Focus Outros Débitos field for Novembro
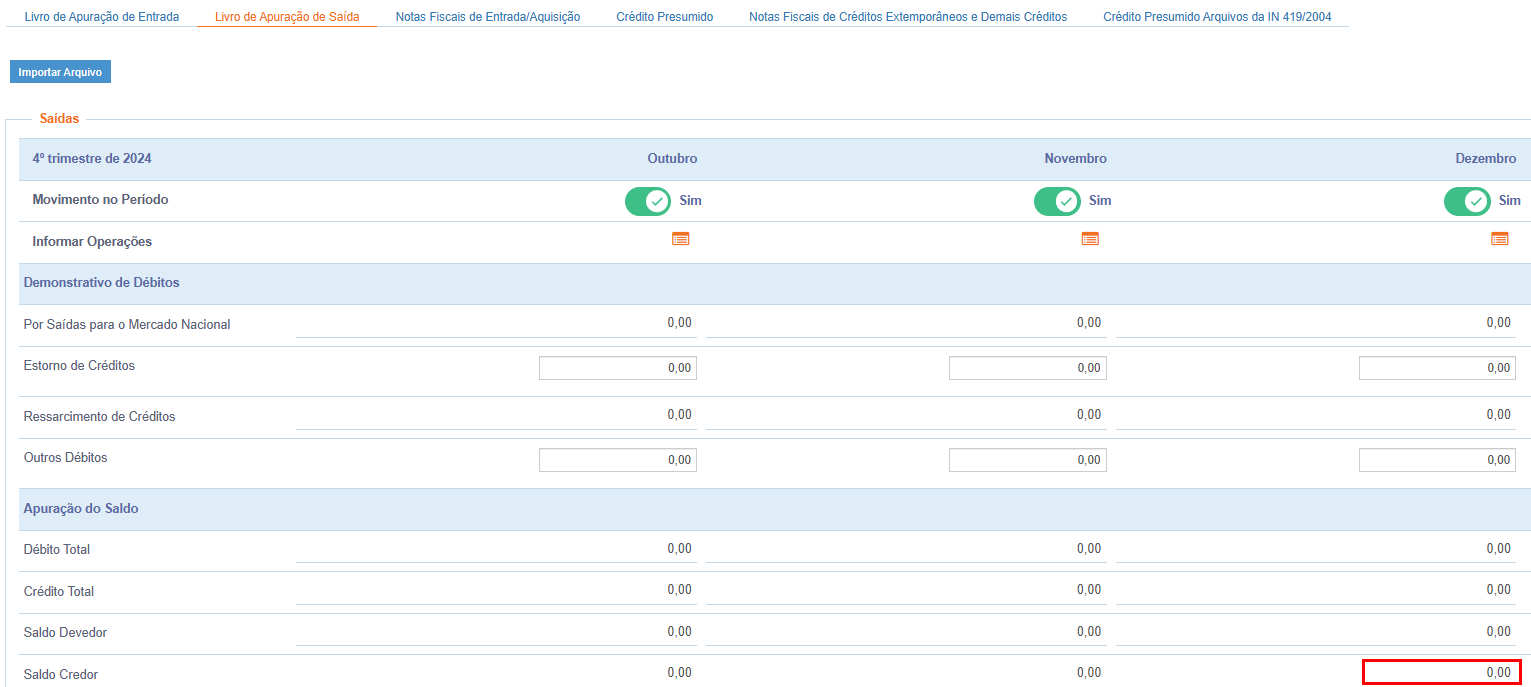The width and height of the screenshot is (1531, 687). (1027, 460)
